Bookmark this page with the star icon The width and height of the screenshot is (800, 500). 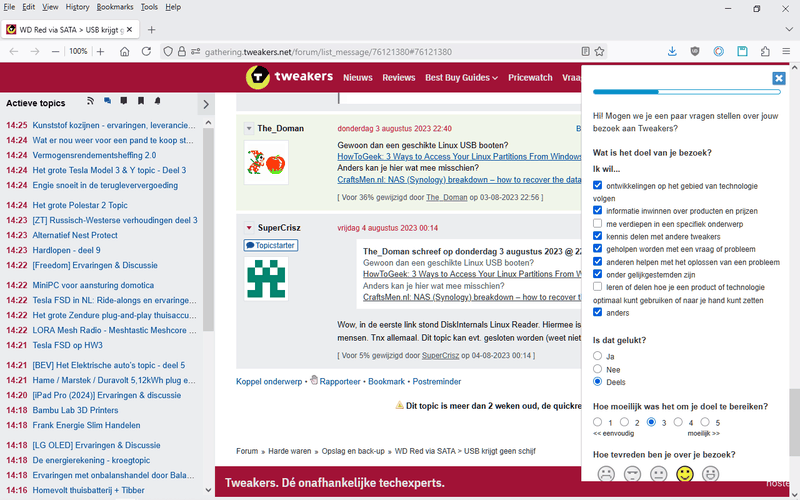pyautogui.click(x=599, y=52)
